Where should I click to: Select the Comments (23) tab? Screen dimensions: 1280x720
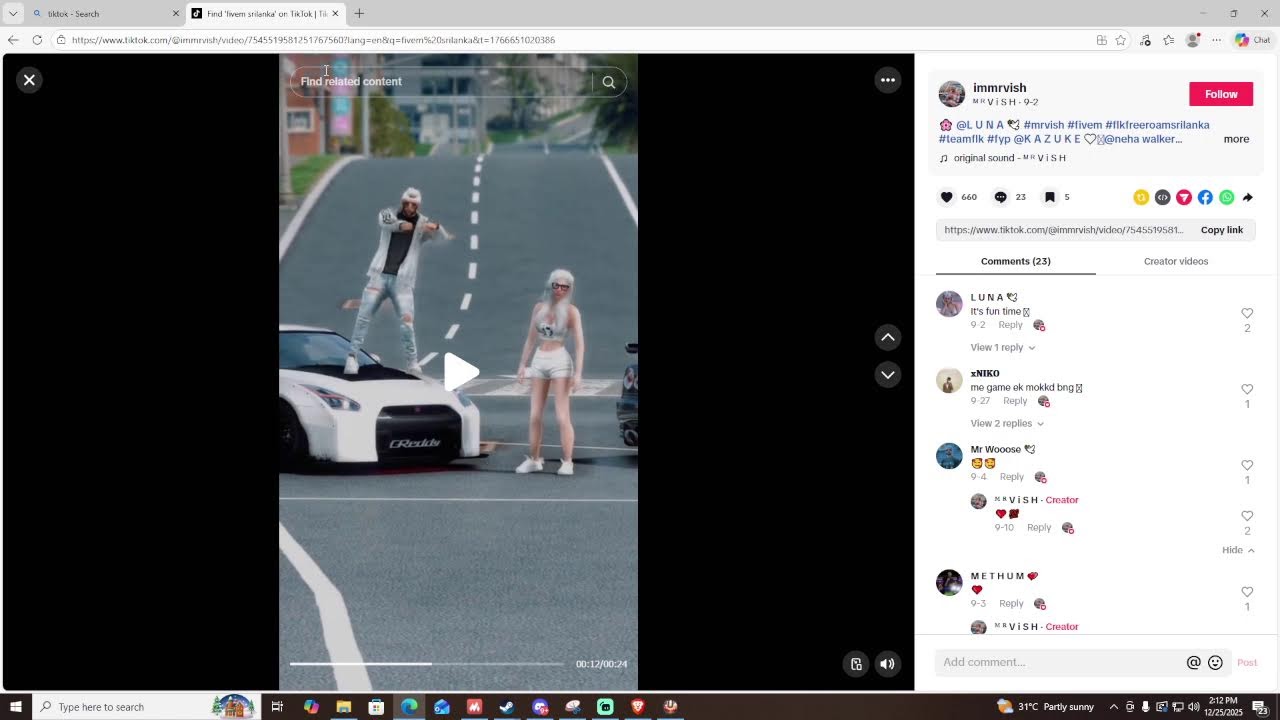point(1015,261)
